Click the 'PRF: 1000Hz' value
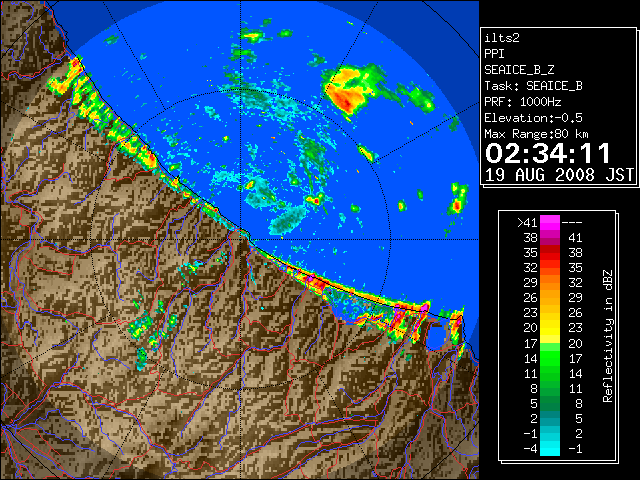640x480 pixels. pos(522,102)
